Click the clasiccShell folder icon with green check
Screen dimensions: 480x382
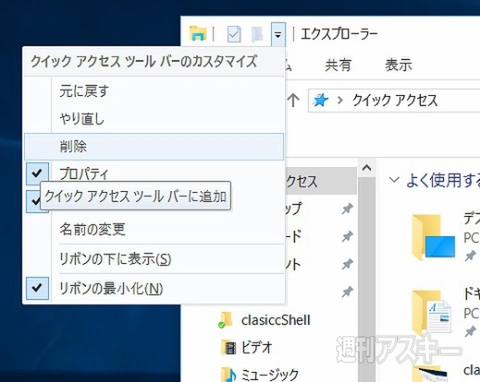(226, 320)
